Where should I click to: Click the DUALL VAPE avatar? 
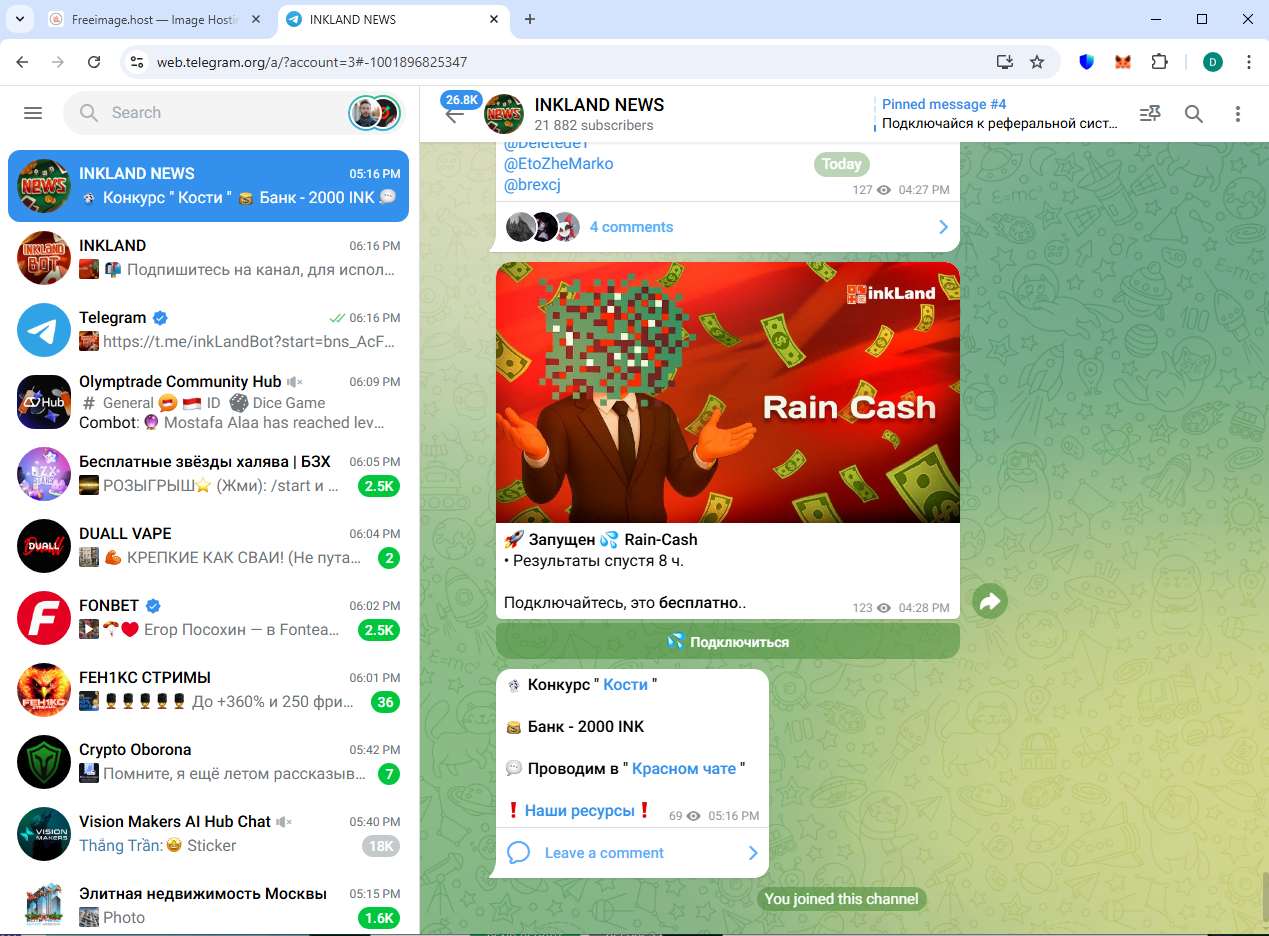(44, 546)
